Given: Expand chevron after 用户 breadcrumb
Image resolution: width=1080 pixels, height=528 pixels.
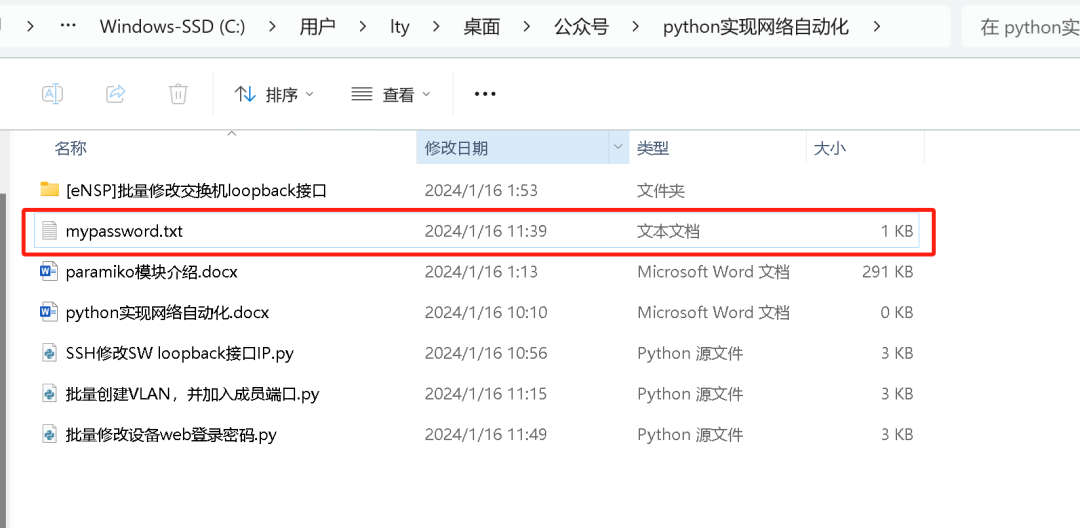Looking at the screenshot, I should [362, 27].
